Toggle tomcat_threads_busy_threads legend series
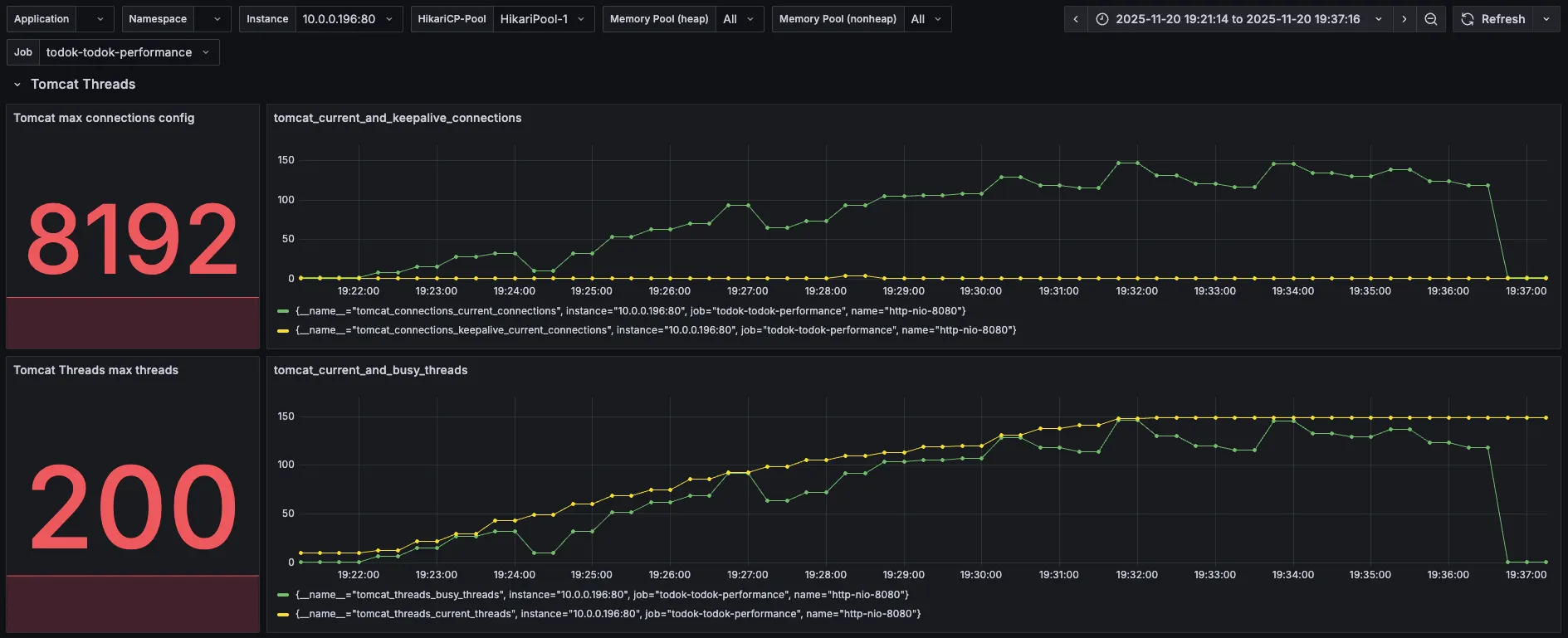This screenshot has height=638, width=1568. [x=602, y=595]
